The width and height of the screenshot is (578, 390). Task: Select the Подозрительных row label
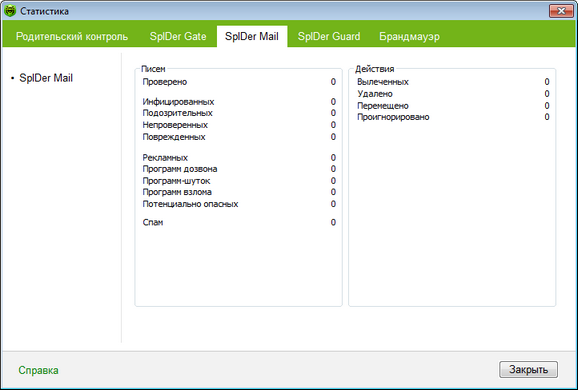(x=177, y=113)
